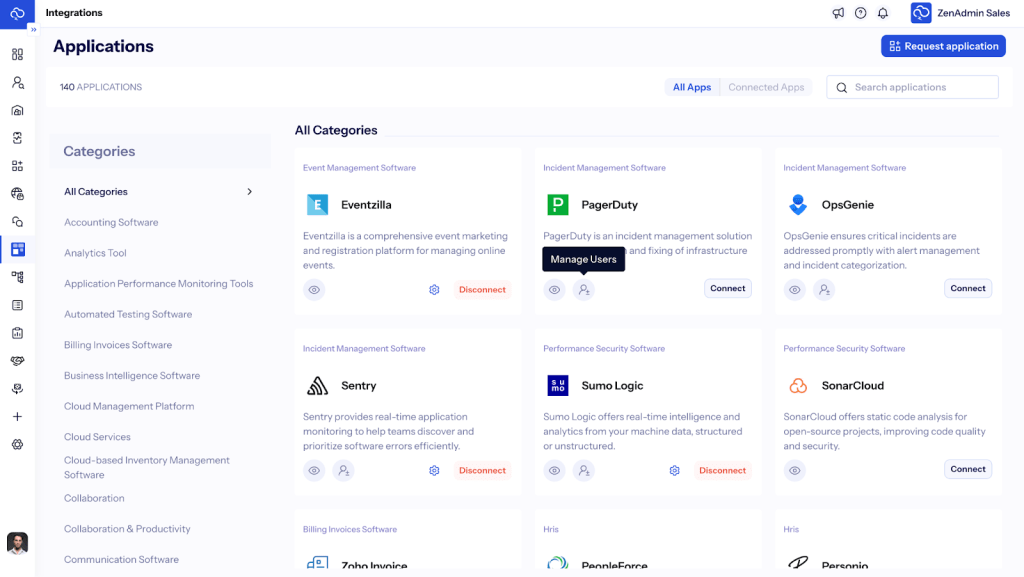This screenshot has width=1024, height=577.
Task: Disconnect the Sumo Logic application
Action: 722,470
